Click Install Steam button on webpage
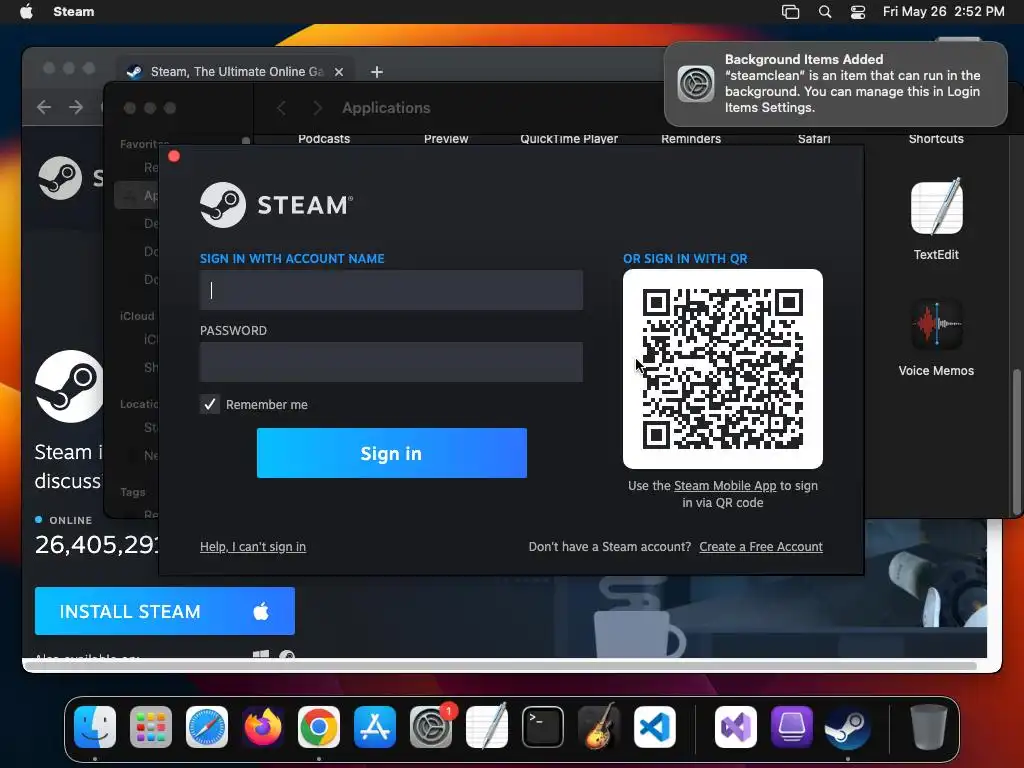This screenshot has width=1024, height=768. 165,611
